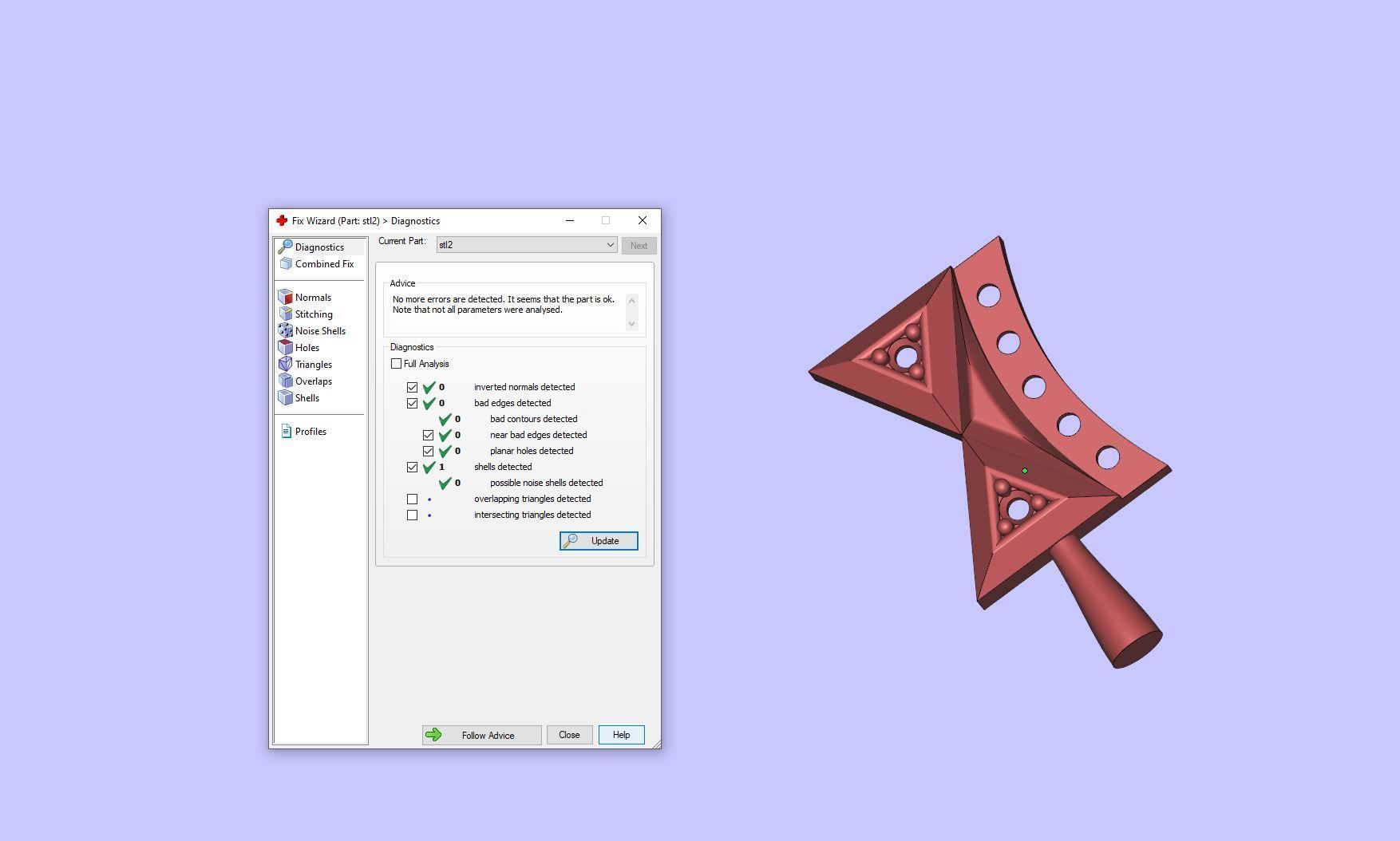1400x841 pixels.
Task: Uncheck near bad edges detected checkbox
Action: pos(428,436)
